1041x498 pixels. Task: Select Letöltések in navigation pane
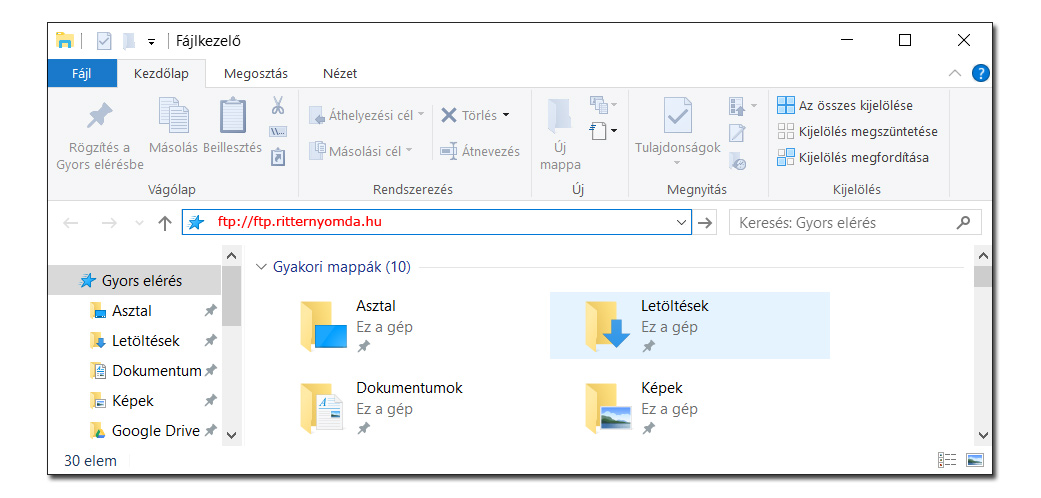pyautogui.click(x=135, y=341)
